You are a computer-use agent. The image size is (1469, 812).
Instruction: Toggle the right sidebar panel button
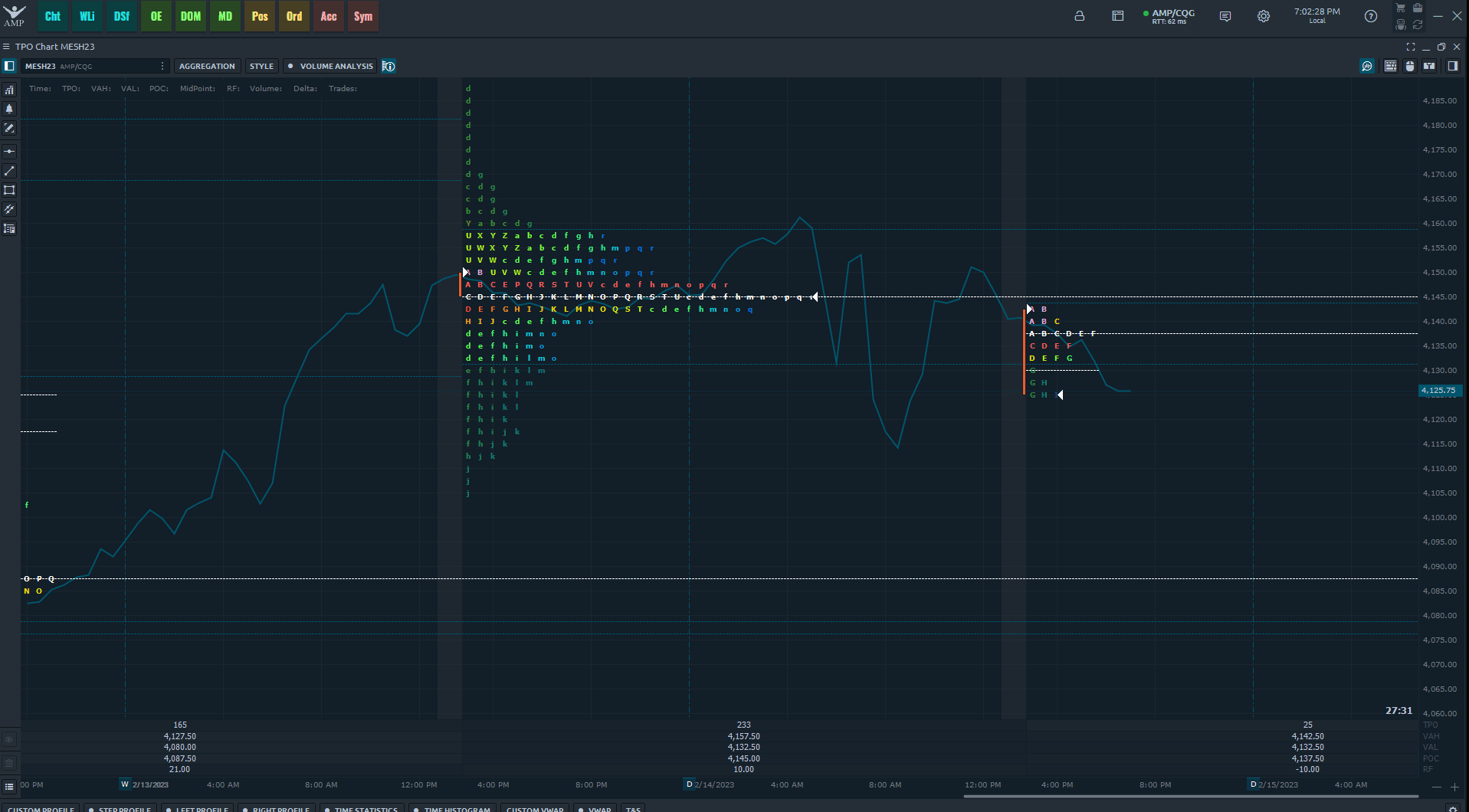pos(1453,66)
